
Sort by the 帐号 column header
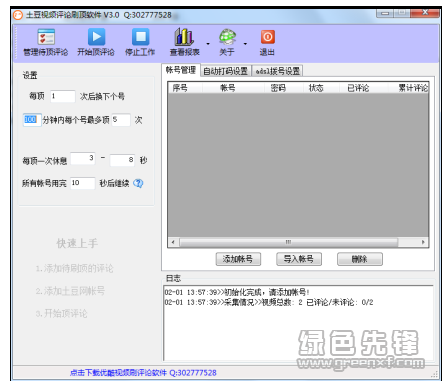tap(233, 88)
